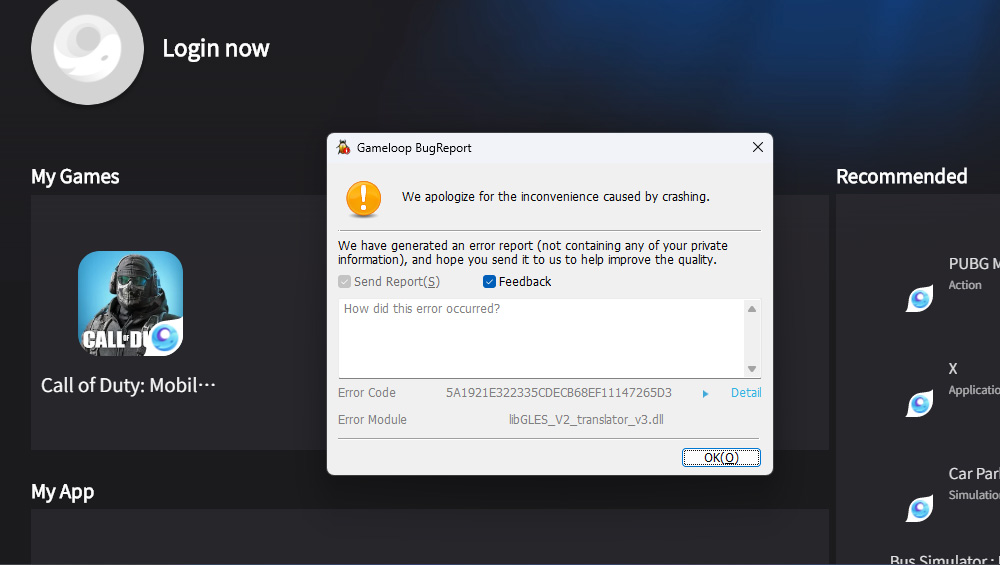Click the PUBG recommended game icon
The image size is (1000, 565).
click(920, 298)
